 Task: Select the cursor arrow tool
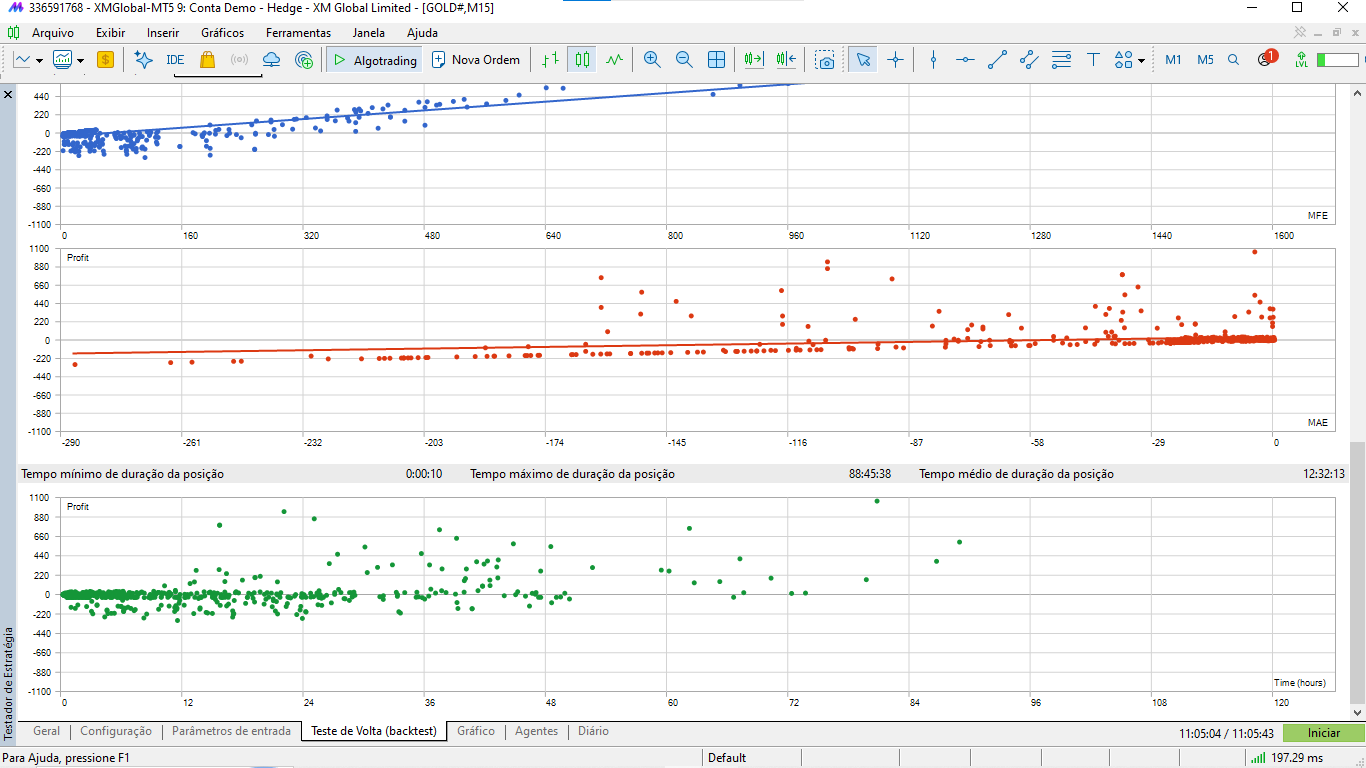(863, 60)
